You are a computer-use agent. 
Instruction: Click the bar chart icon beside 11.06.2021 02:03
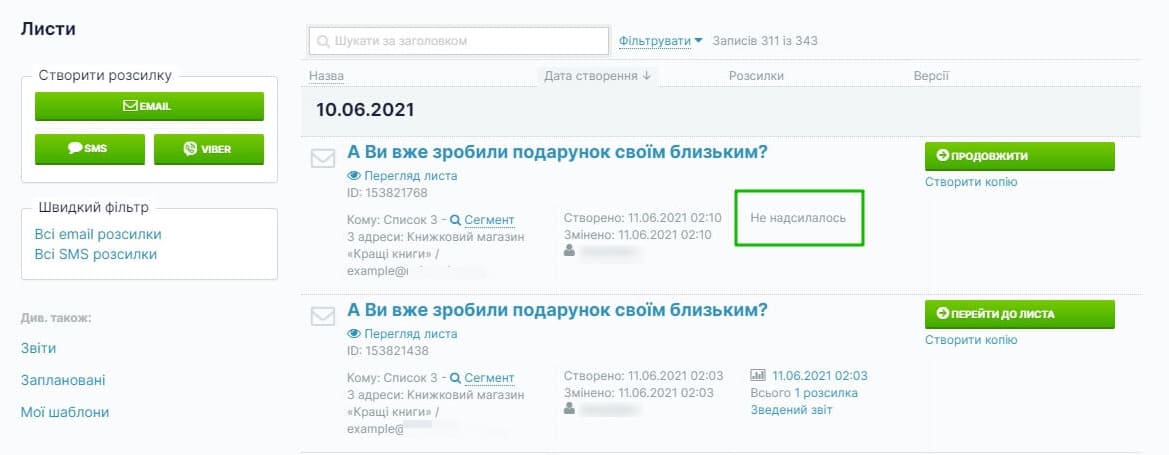(x=758, y=375)
